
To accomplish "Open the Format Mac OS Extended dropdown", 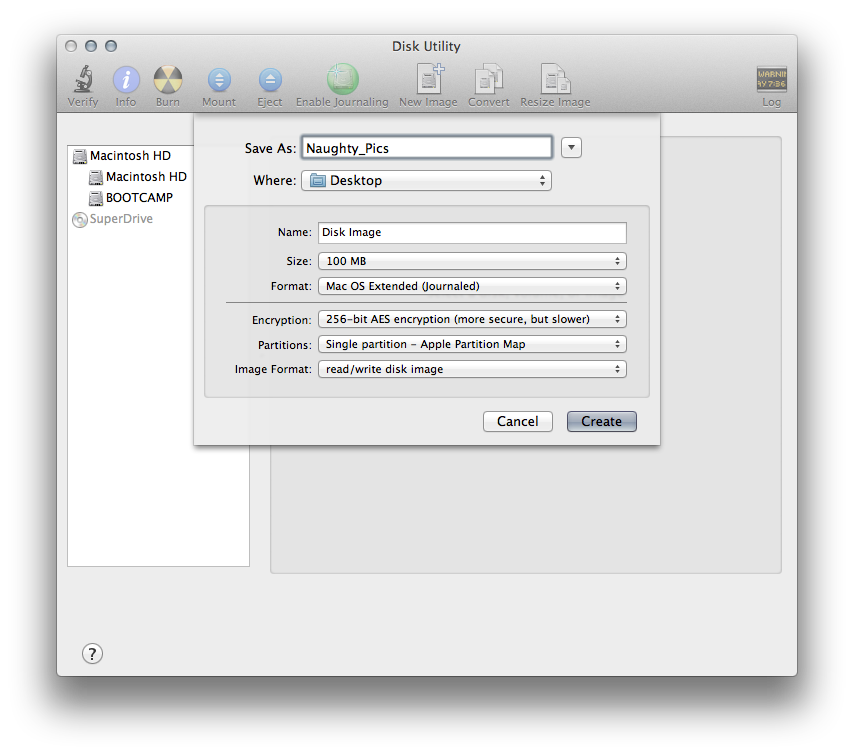I will (x=472, y=286).
